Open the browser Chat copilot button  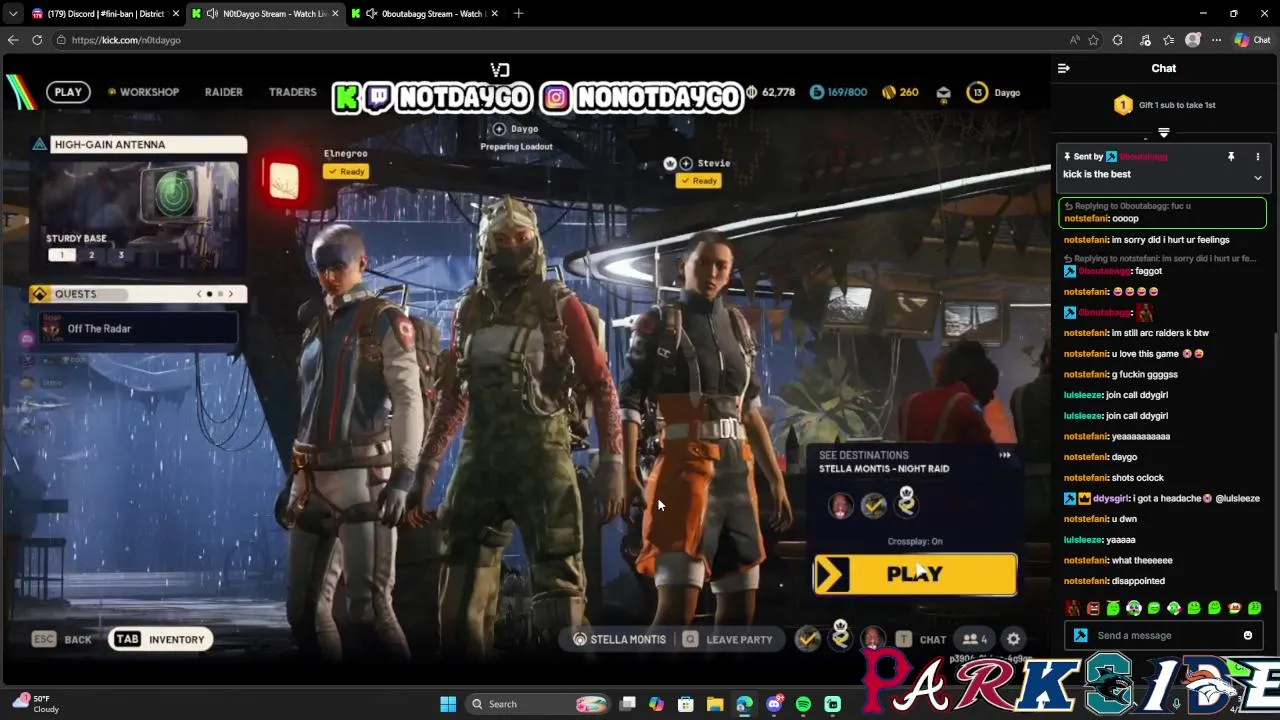1252,40
